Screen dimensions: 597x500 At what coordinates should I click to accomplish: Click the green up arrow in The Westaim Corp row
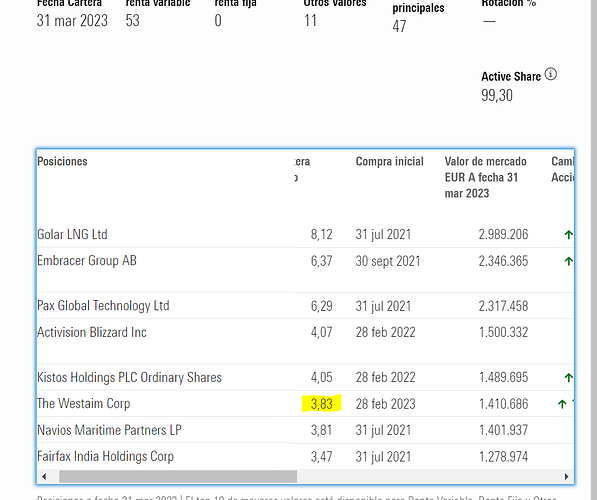coord(562,404)
